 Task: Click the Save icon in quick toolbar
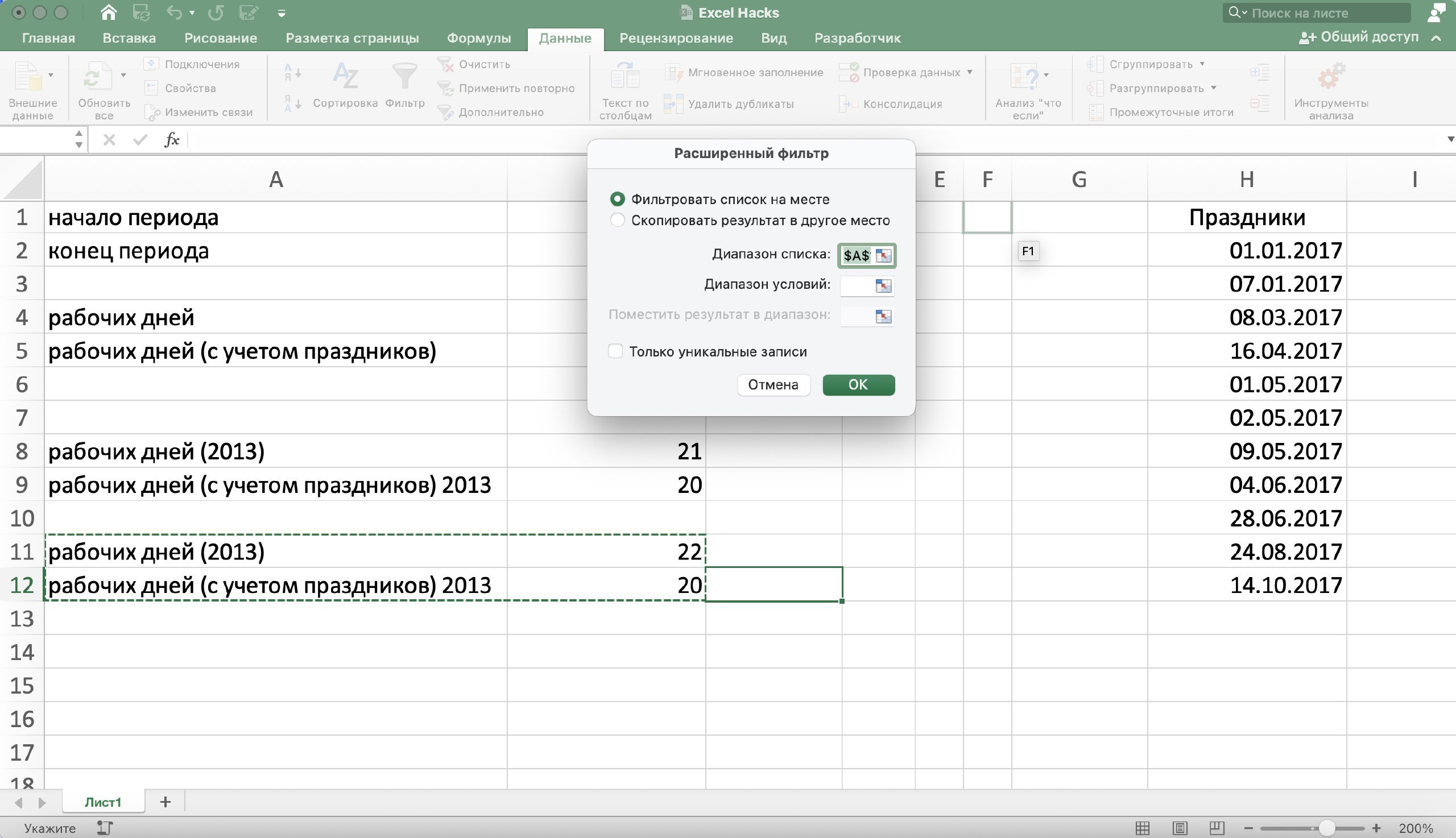[x=141, y=12]
